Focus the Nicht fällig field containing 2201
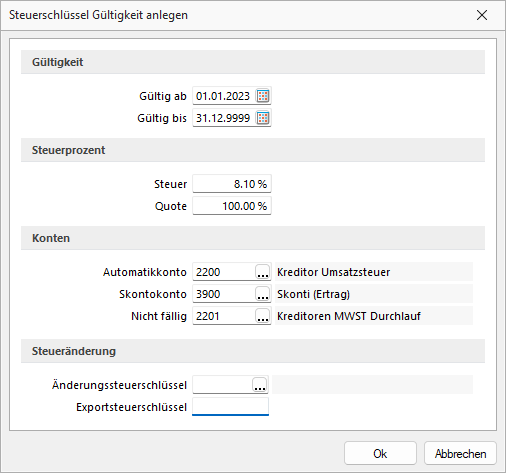The width and height of the screenshot is (506, 473). [224, 316]
